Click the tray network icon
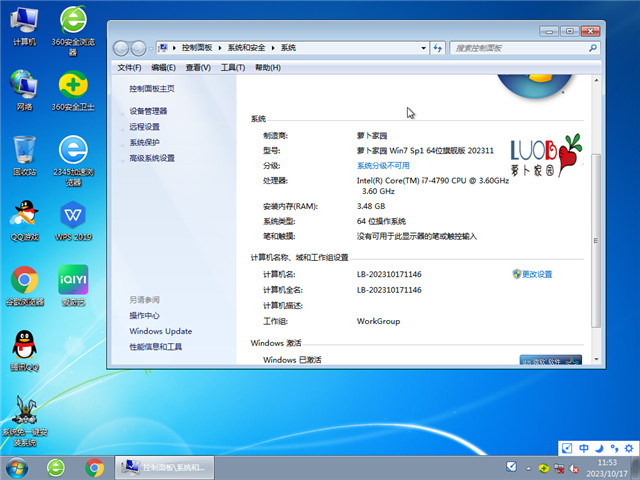This screenshot has height=480, width=640. tap(558, 468)
